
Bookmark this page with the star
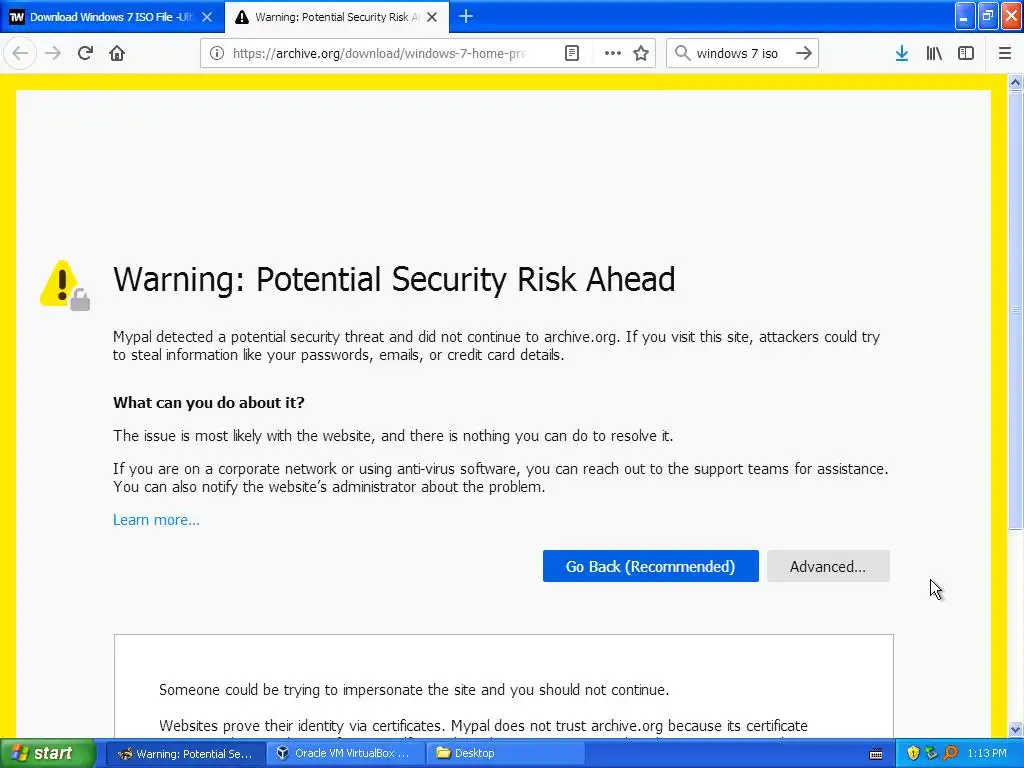641,53
